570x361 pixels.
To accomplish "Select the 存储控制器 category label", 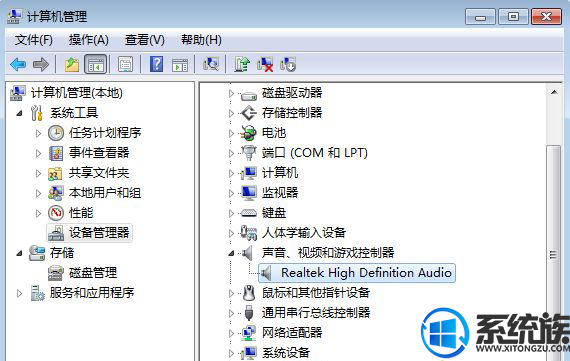I will 292,113.
